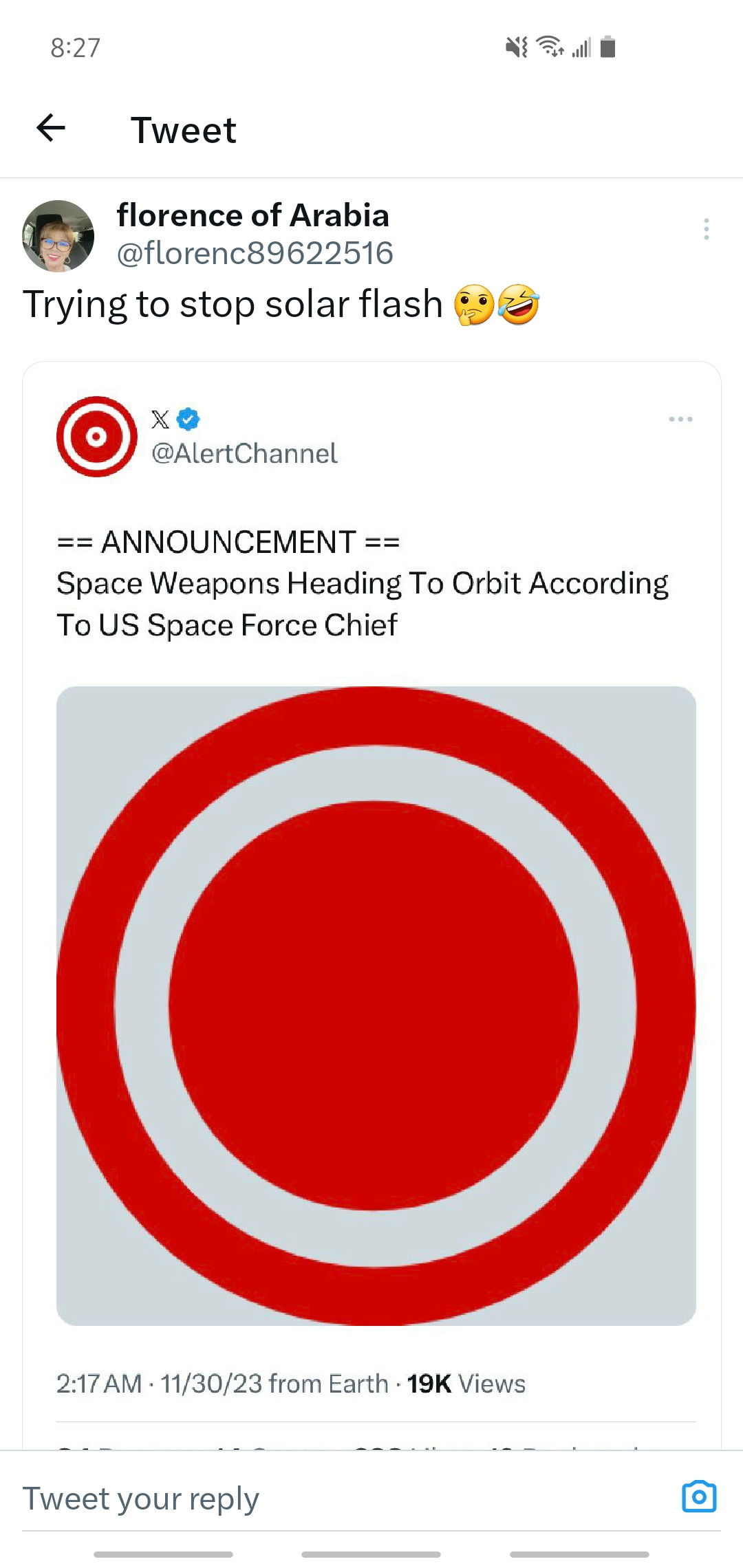The width and height of the screenshot is (743, 1568).
Task: Open the @florenc89622516 handle
Action: [x=255, y=253]
